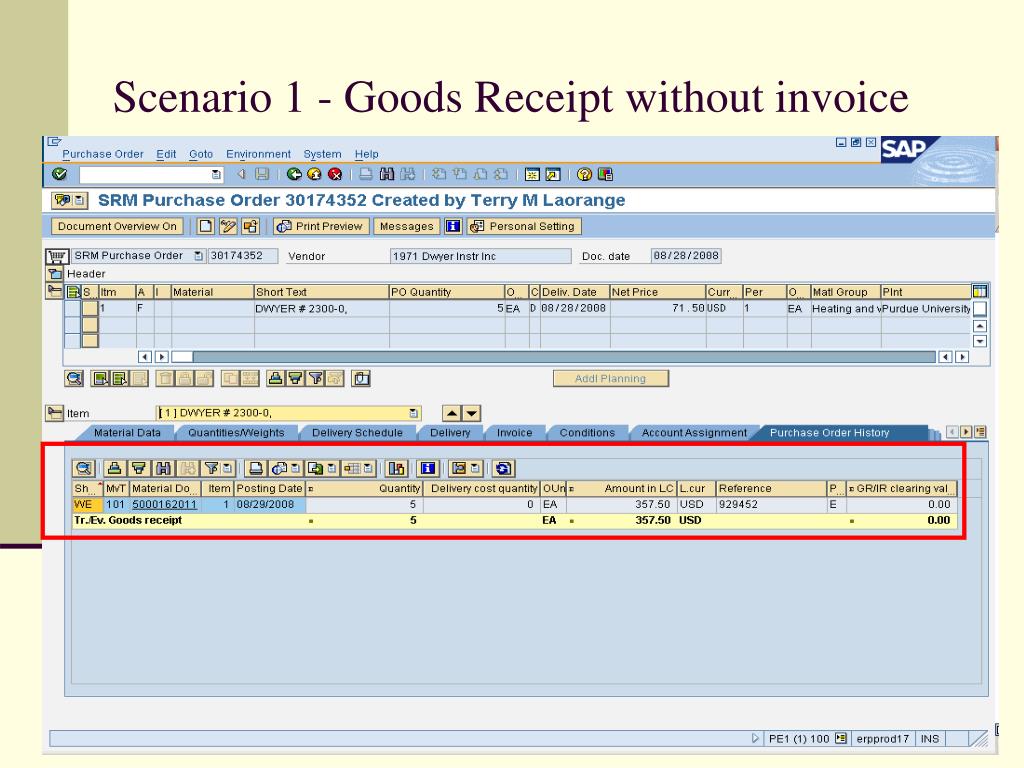Click the Document Overview On button
The width and height of the screenshot is (1024, 768).
click(117, 226)
